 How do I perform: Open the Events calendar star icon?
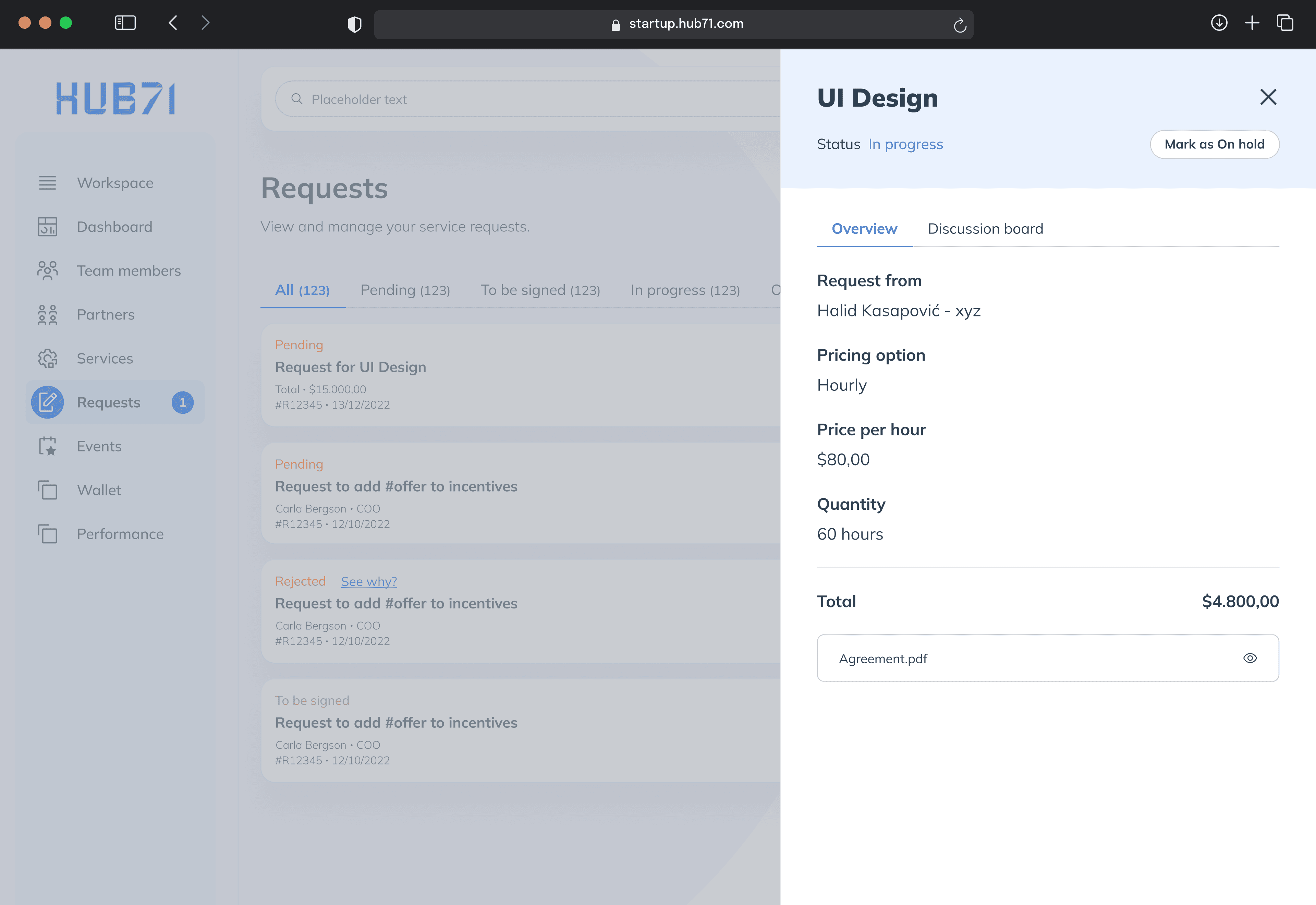[x=48, y=446]
